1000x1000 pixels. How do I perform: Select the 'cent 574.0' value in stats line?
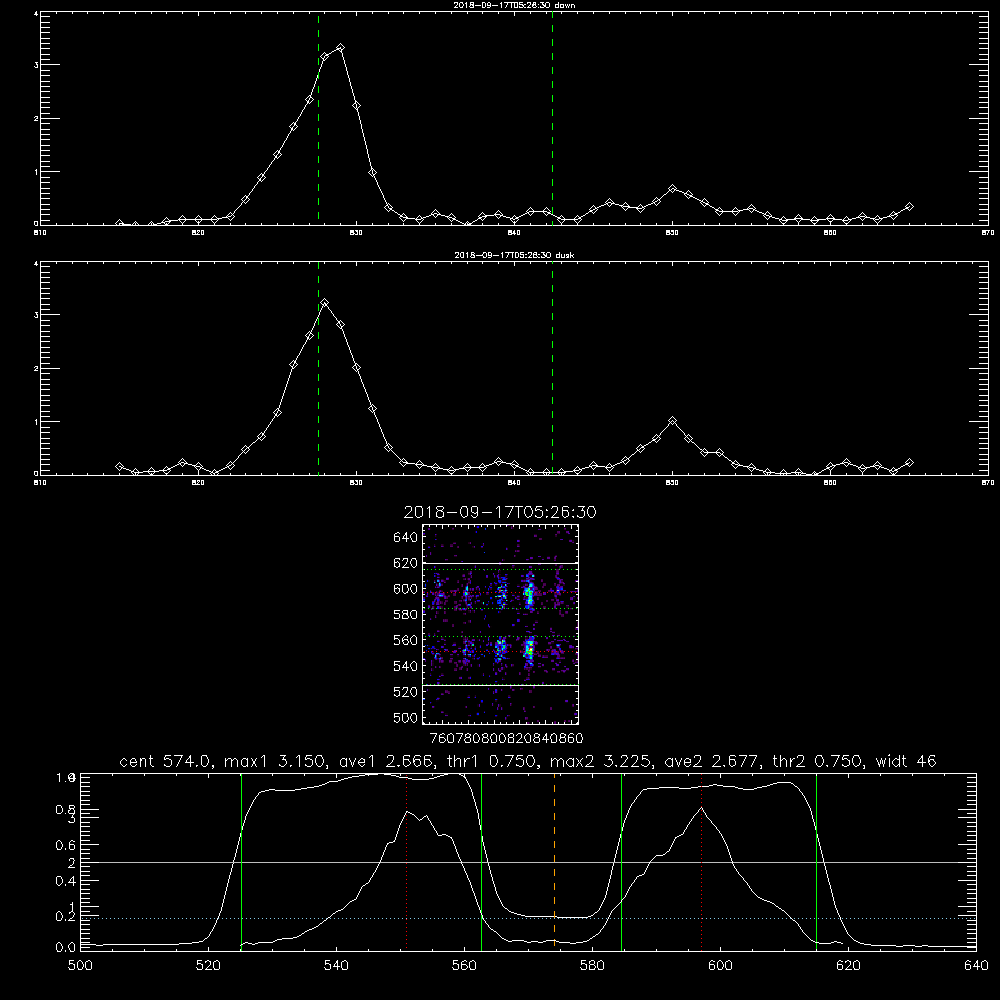[166, 761]
